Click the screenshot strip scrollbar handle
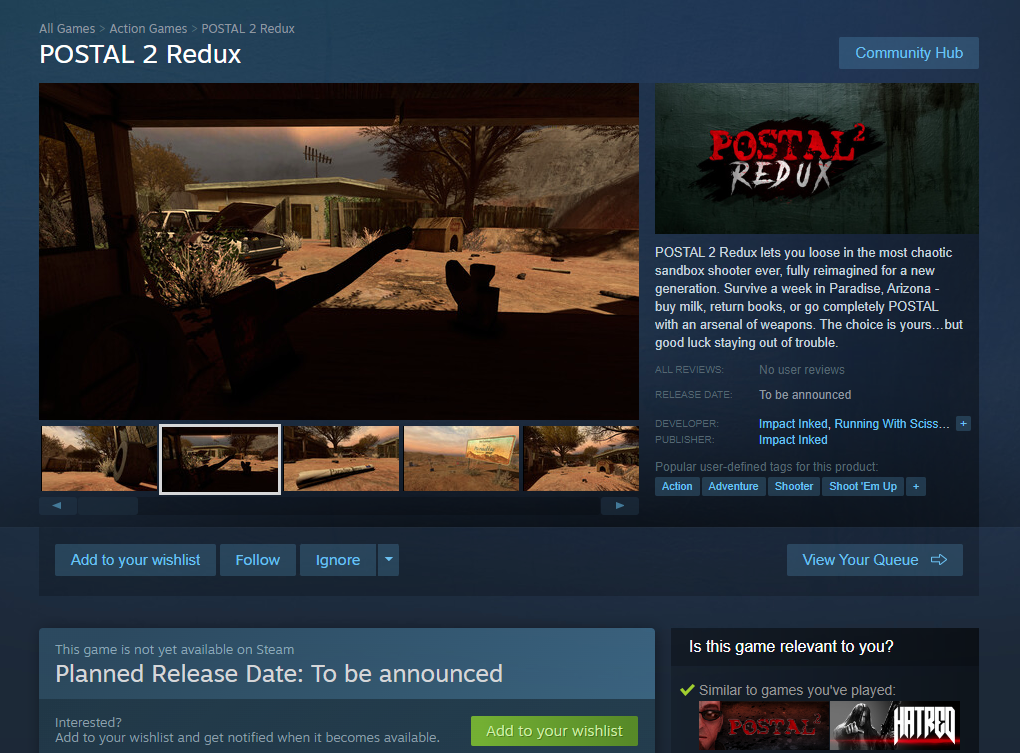The image size is (1020, 753). point(108,506)
